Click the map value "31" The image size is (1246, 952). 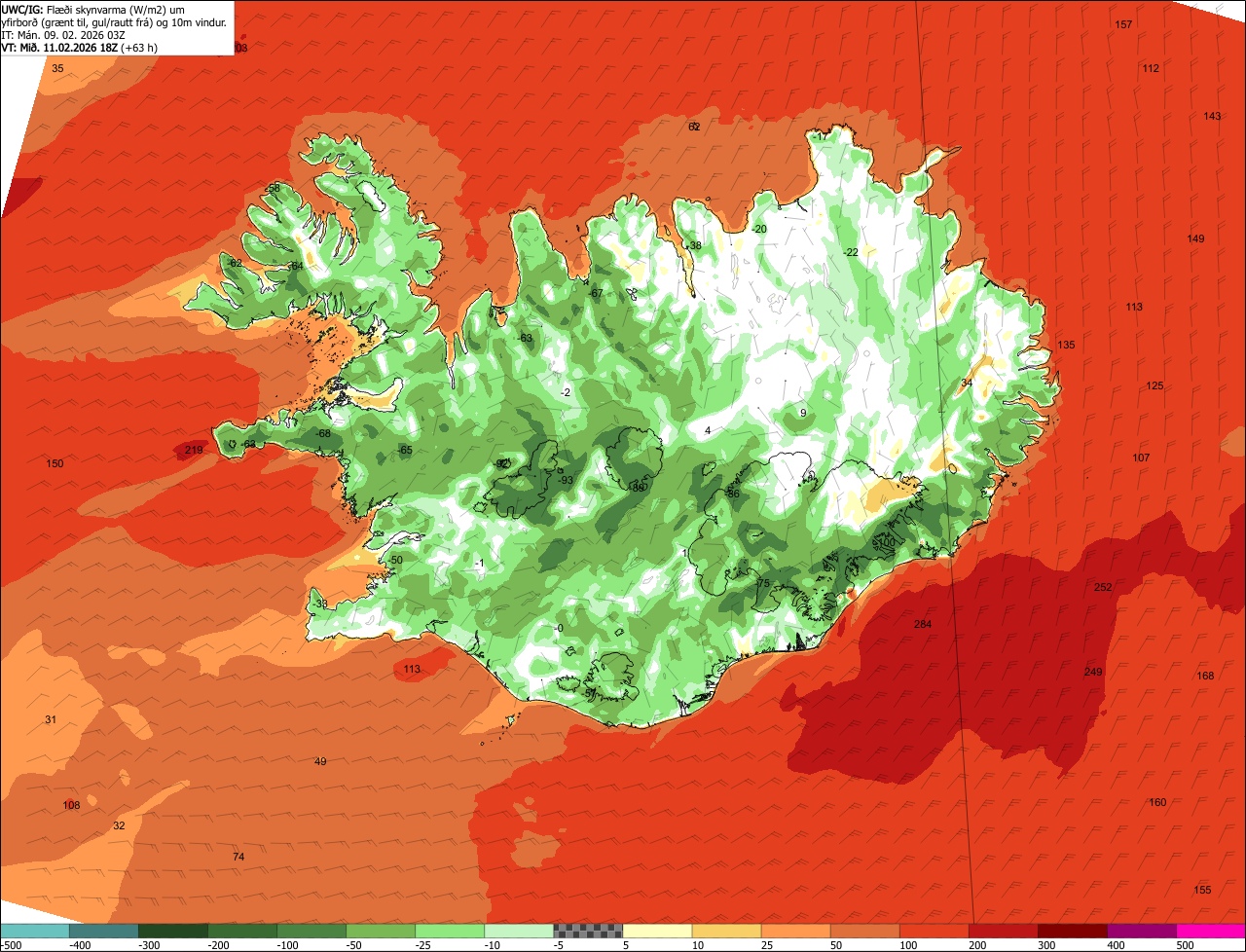pos(51,719)
